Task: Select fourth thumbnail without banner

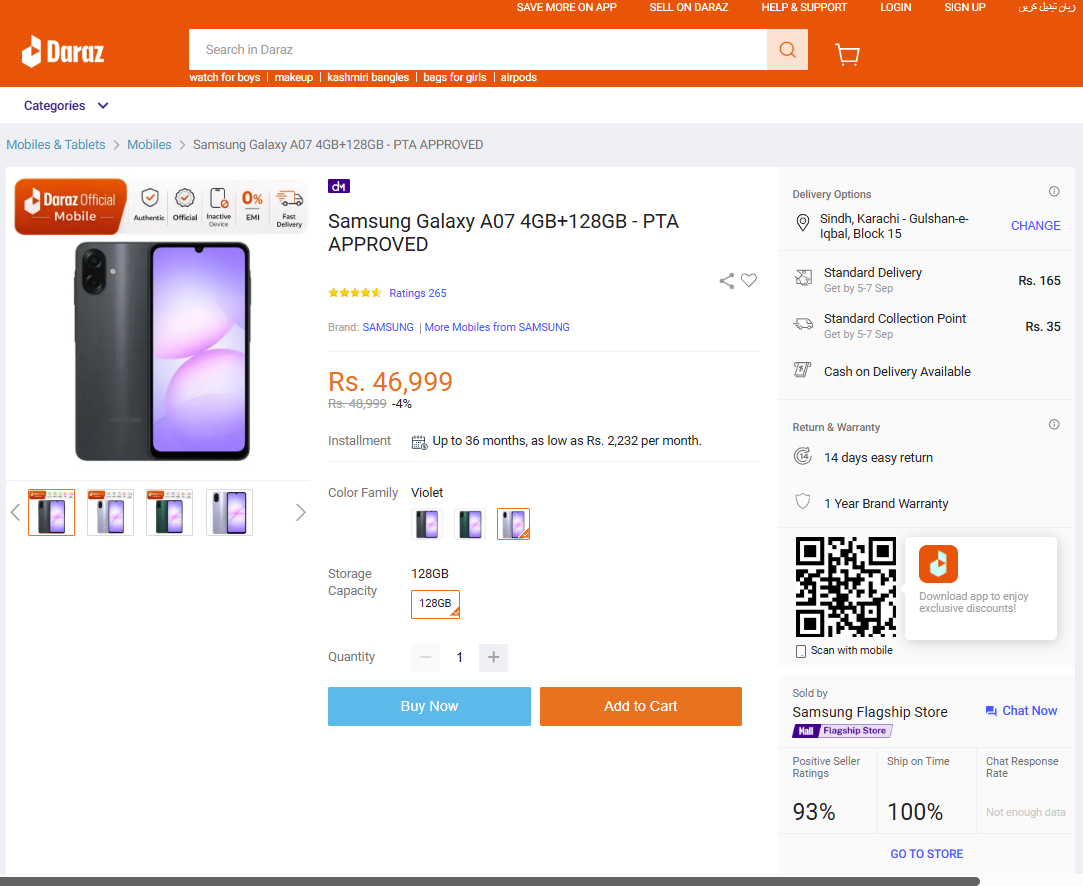Action: pos(229,512)
